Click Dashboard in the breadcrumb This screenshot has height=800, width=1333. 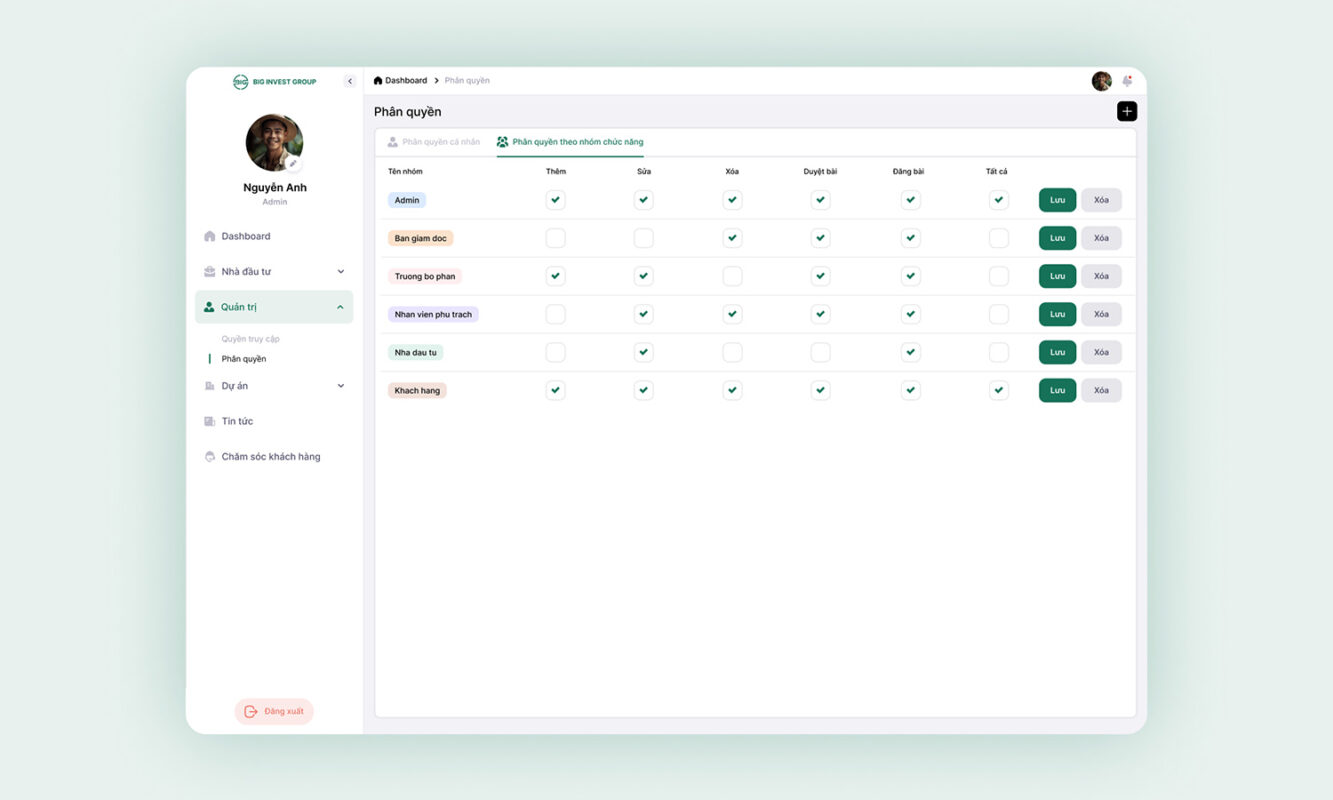405,81
